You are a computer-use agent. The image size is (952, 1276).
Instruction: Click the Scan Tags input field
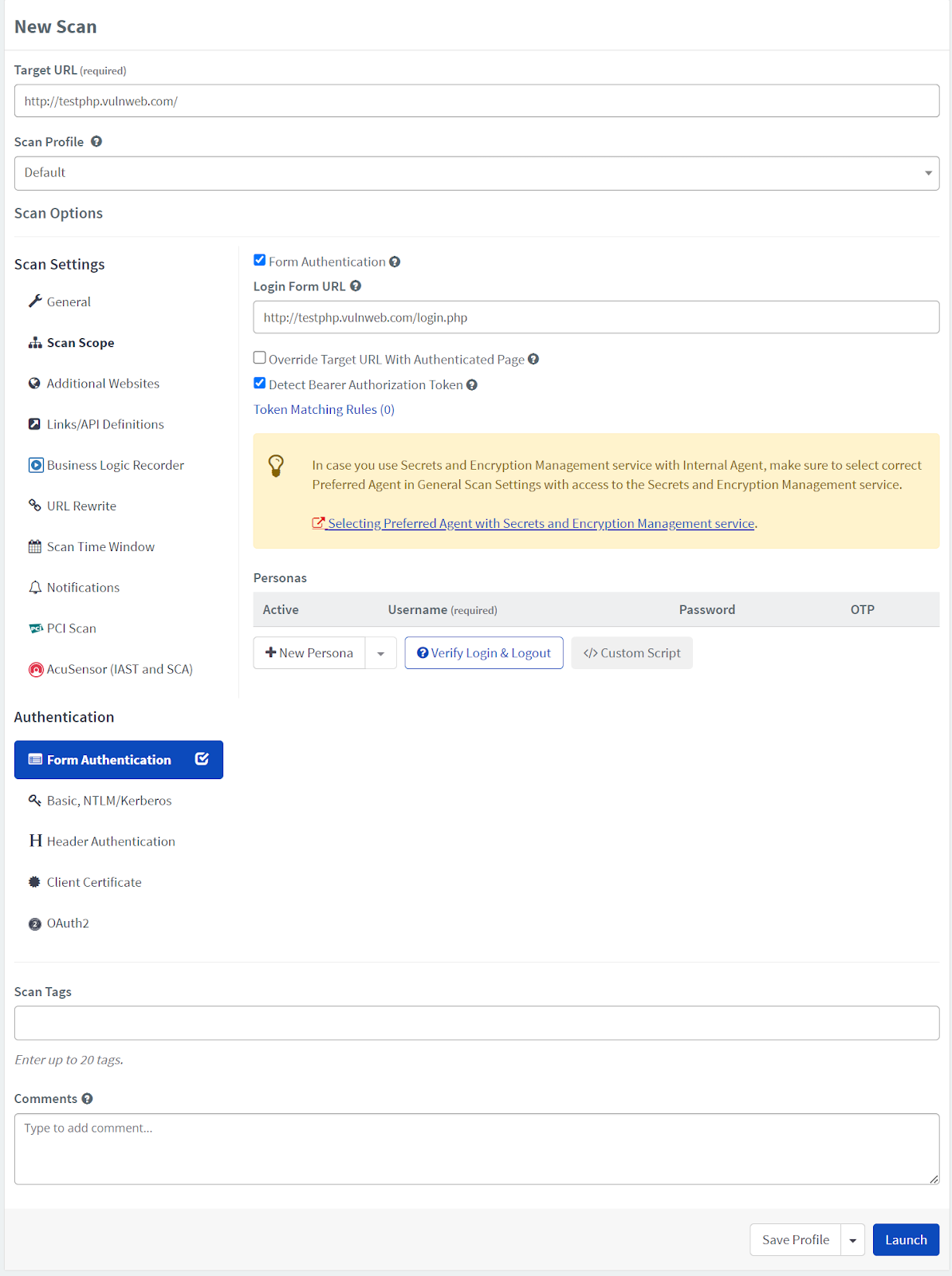477,1023
